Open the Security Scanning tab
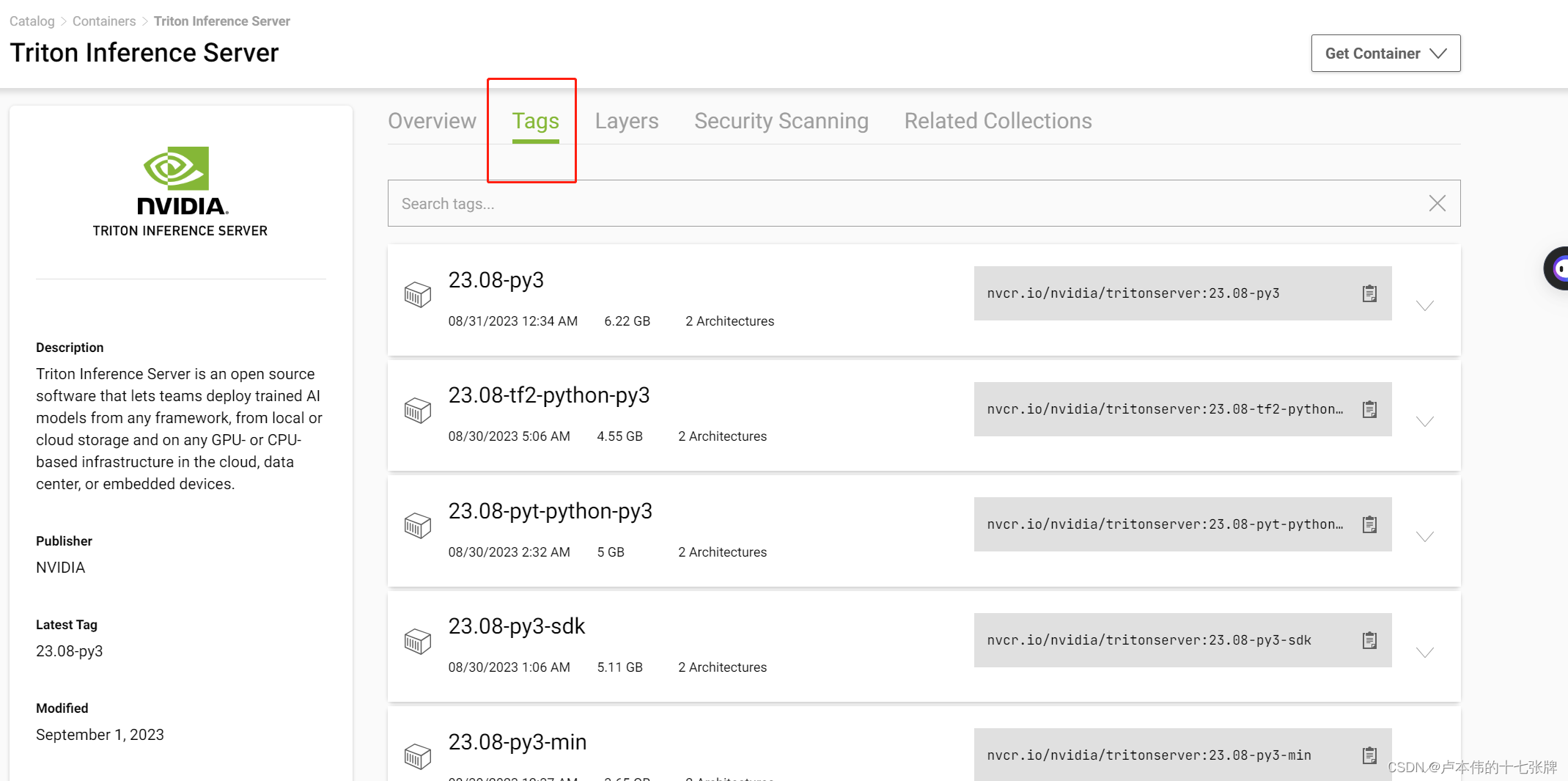The image size is (1568, 781). click(781, 121)
